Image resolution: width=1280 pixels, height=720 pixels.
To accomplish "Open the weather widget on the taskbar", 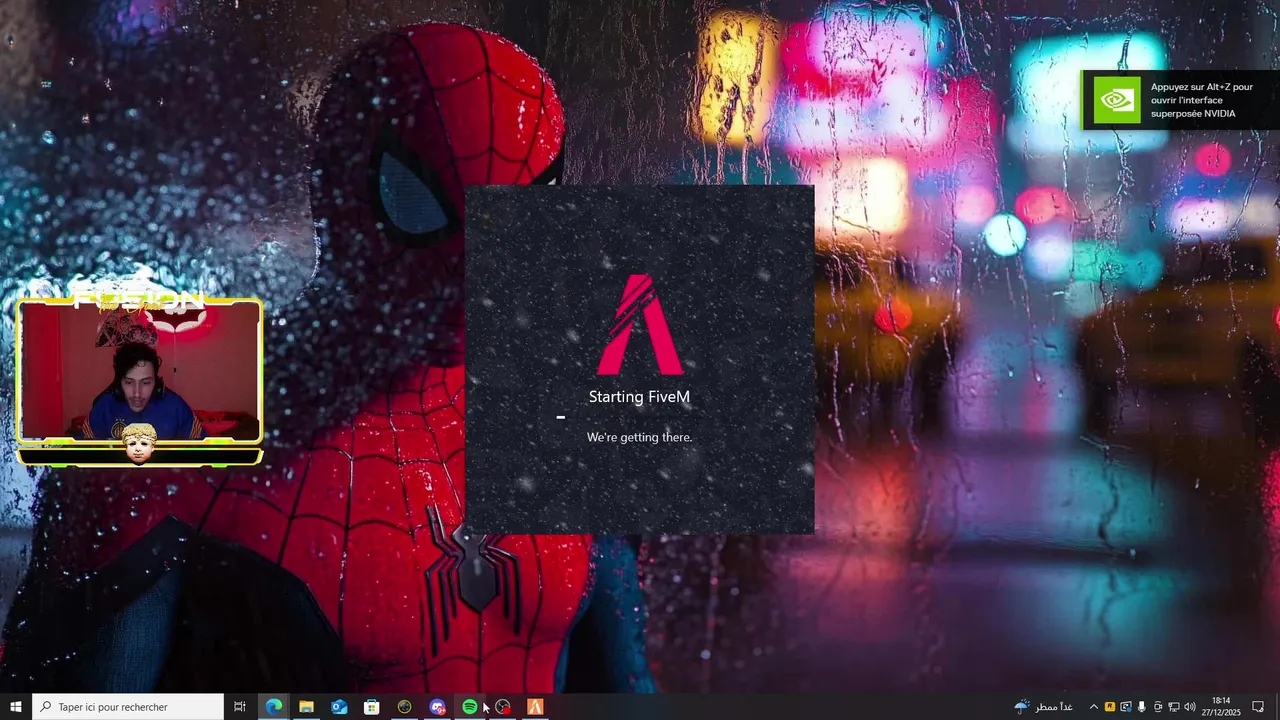I will coord(1043,707).
